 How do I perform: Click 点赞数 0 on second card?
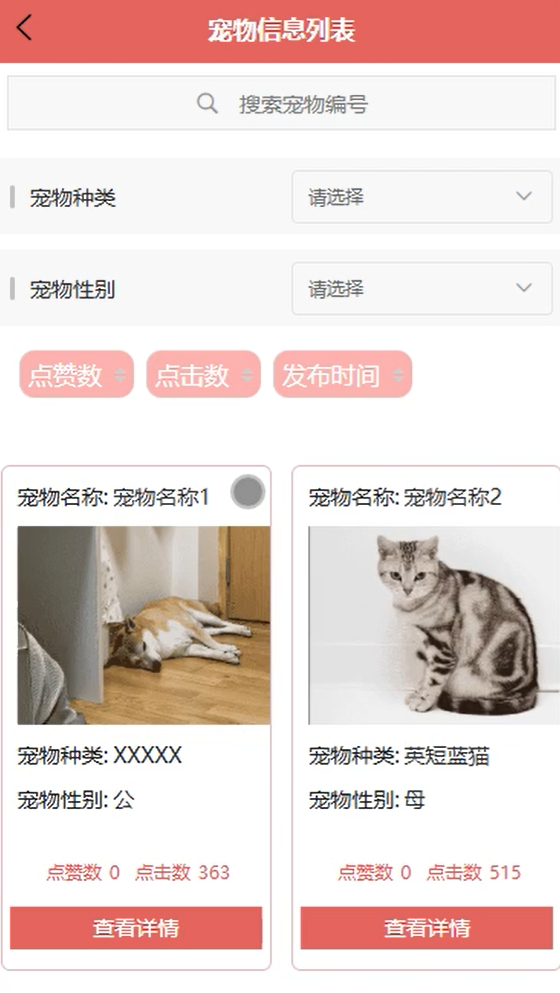374,872
